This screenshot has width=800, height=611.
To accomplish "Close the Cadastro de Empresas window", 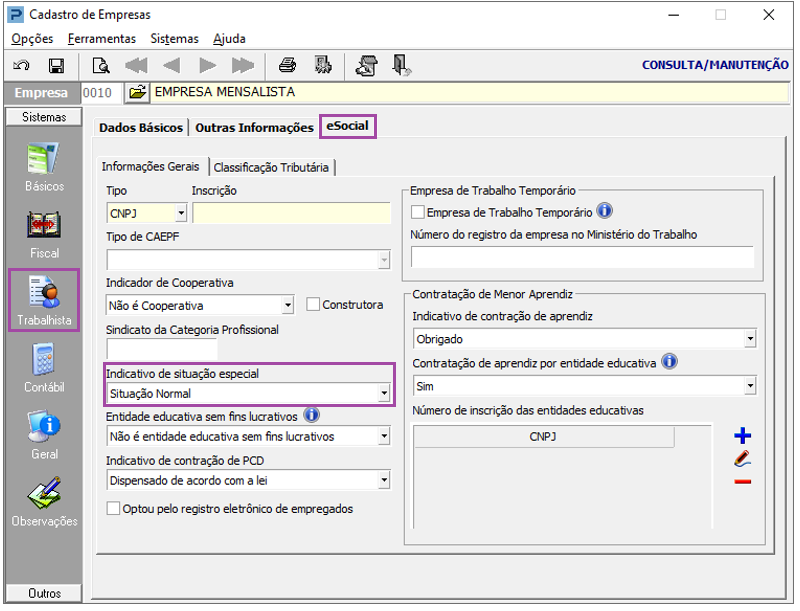I will [768, 15].
